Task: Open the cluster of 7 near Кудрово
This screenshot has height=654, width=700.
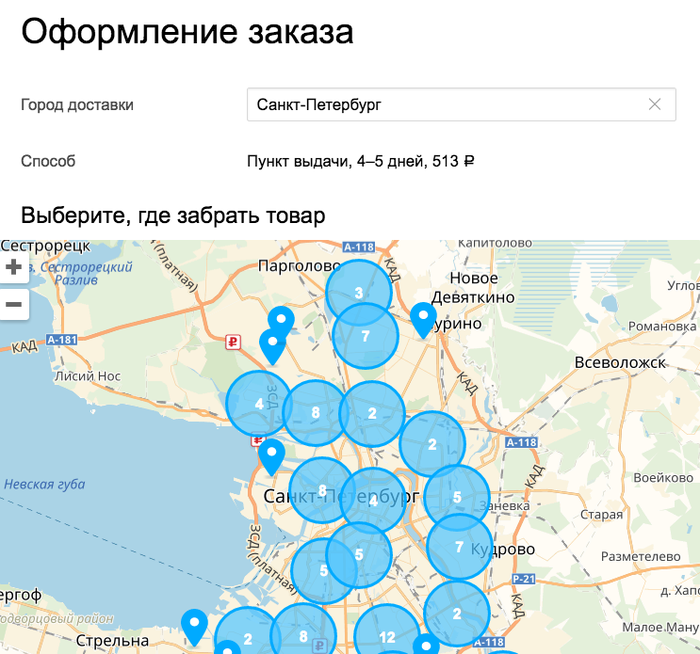Action: coord(459,547)
